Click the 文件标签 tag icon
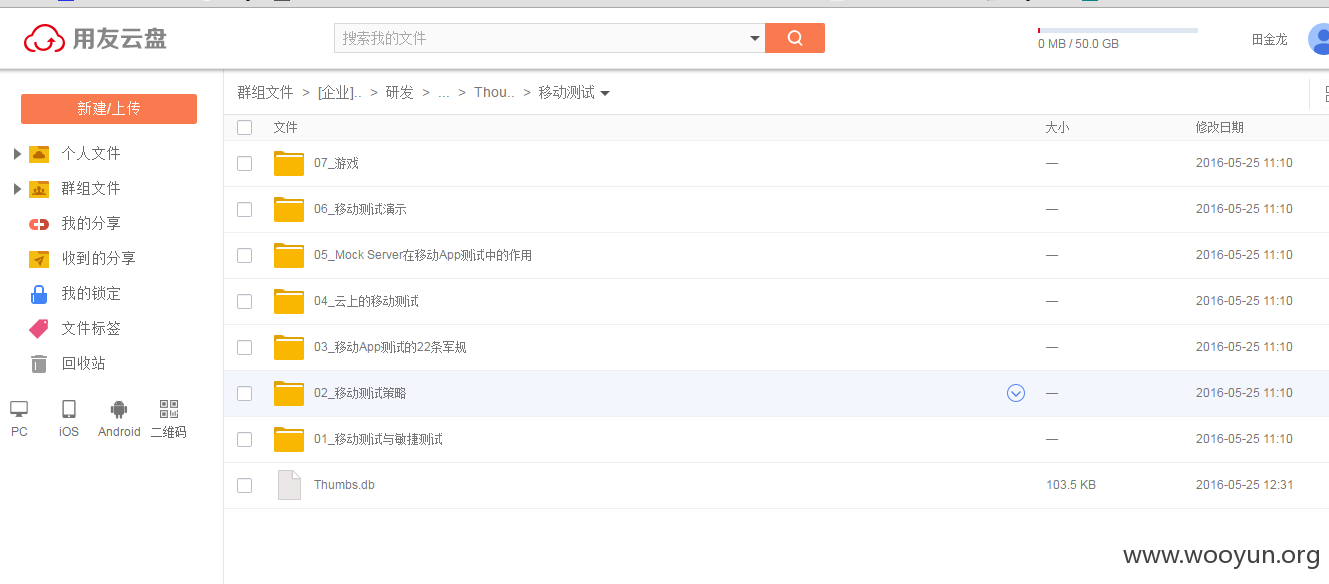This screenshot has width=1329, height=584. tap(39, 329)
